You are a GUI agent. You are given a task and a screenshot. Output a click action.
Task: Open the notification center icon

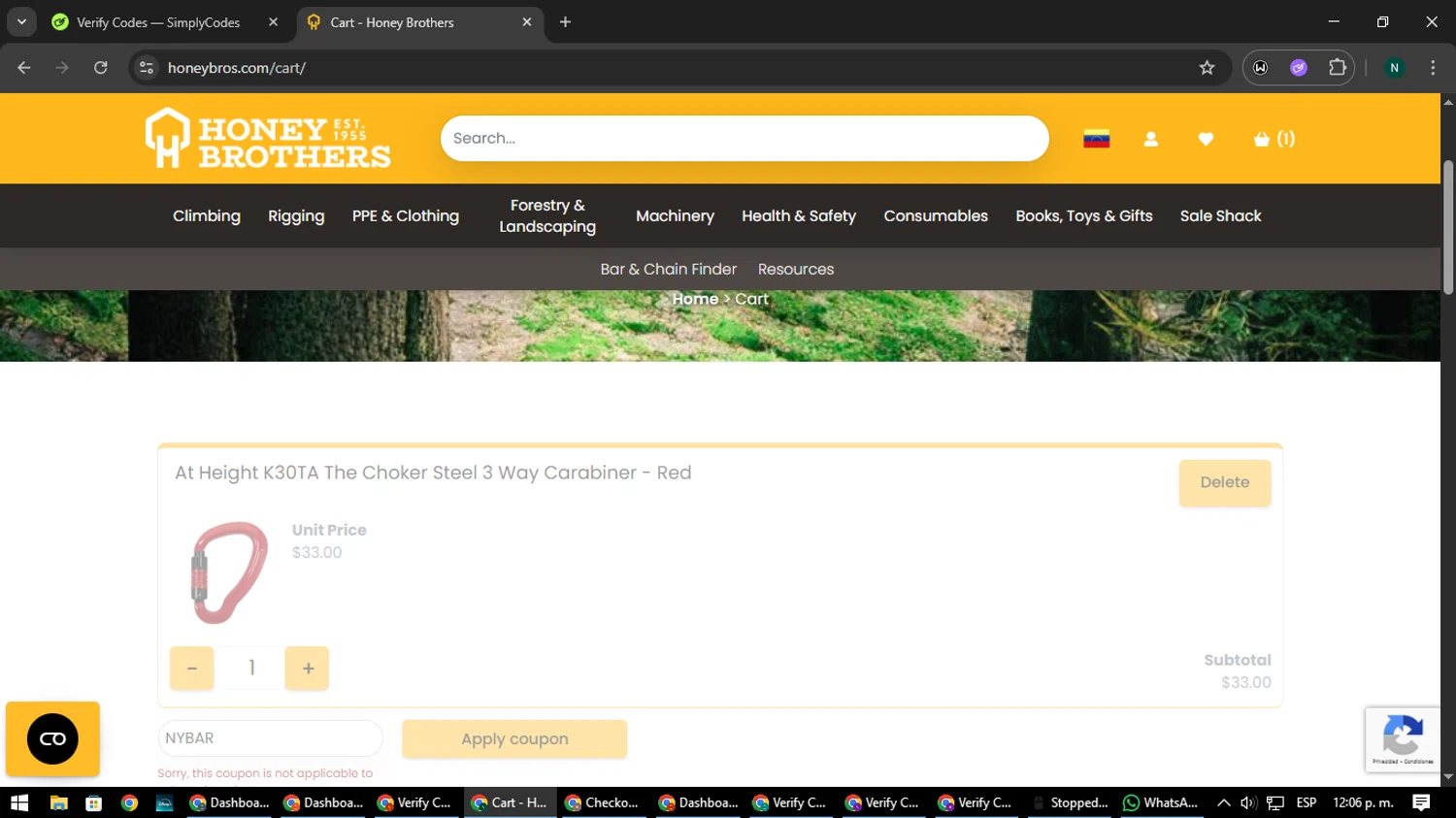(x=1421, y=802)
